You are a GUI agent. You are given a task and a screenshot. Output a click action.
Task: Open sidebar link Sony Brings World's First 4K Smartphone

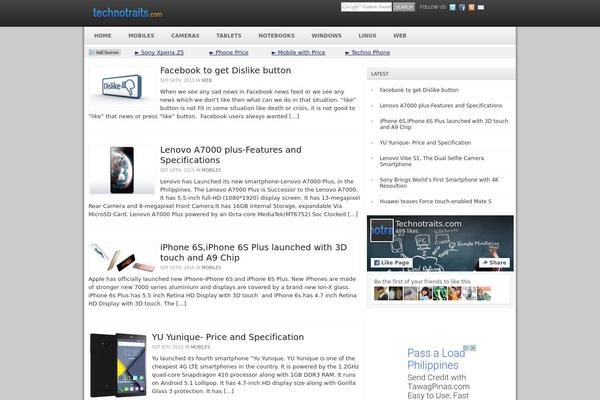(439, 183)
